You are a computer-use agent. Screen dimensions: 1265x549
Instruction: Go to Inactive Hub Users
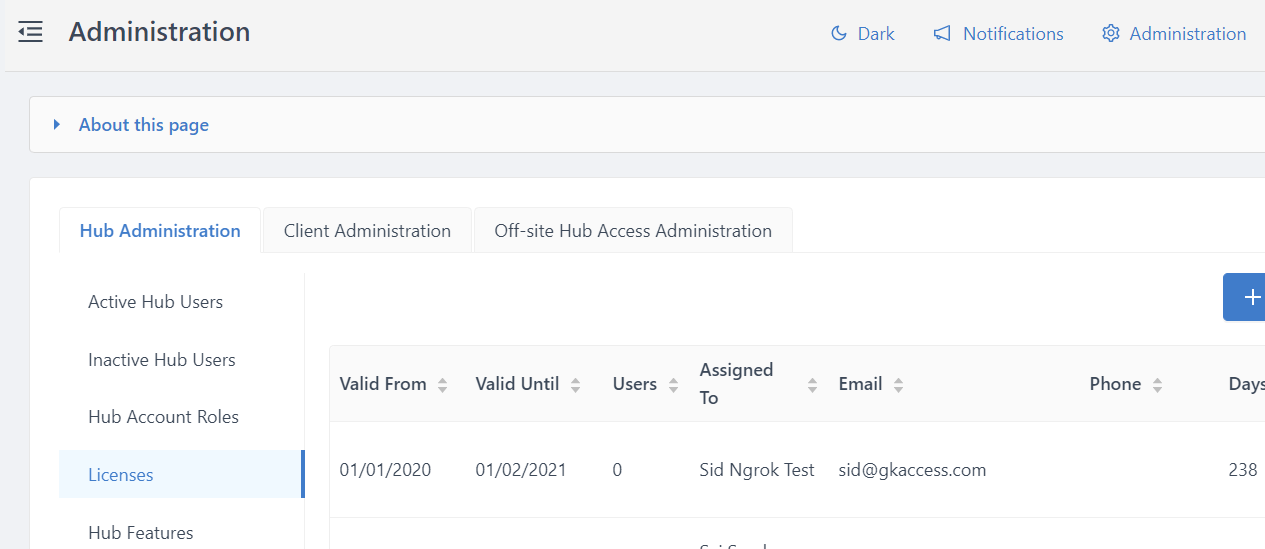(161, 360)
